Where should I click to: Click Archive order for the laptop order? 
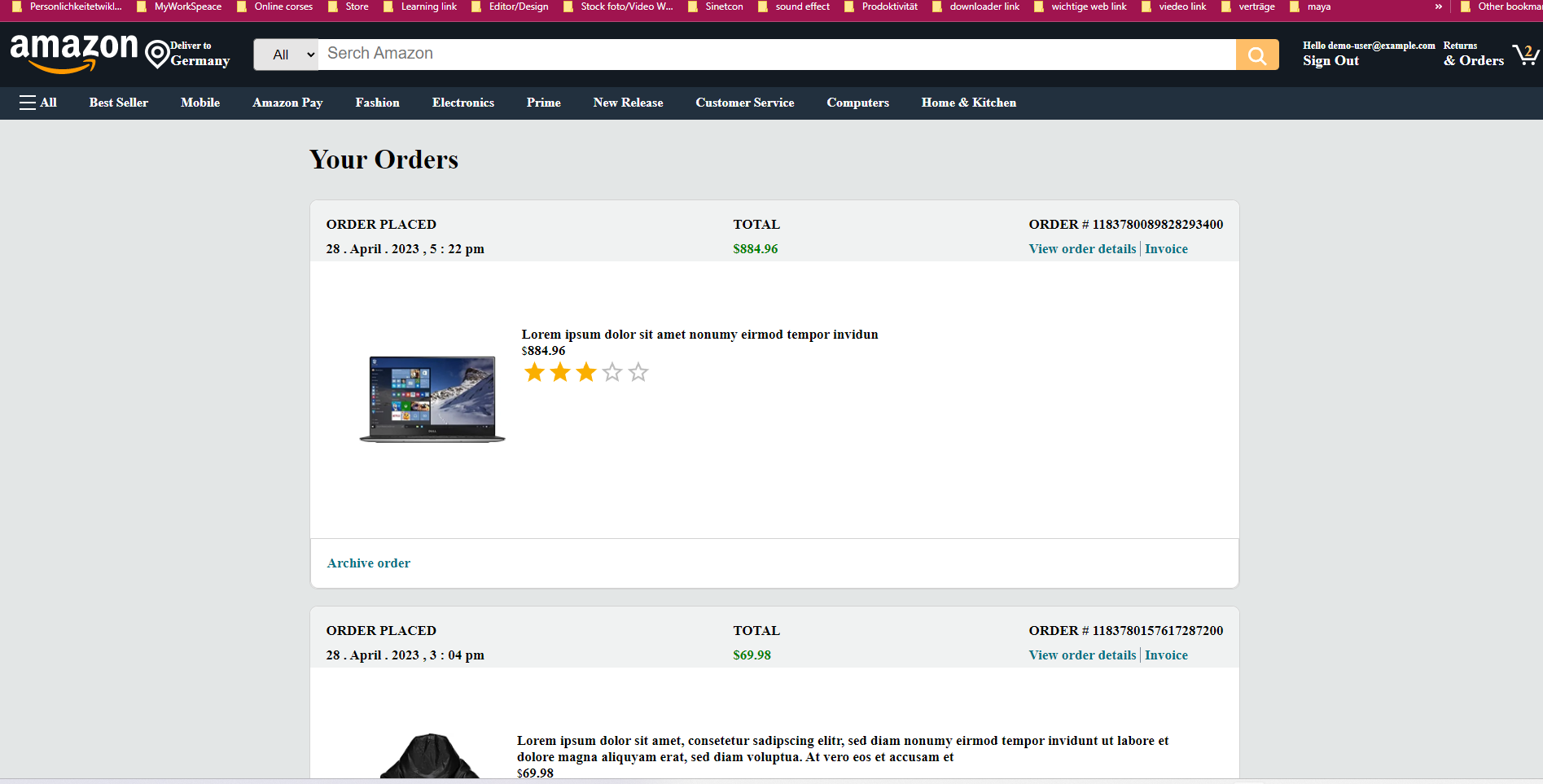[368, 563]
